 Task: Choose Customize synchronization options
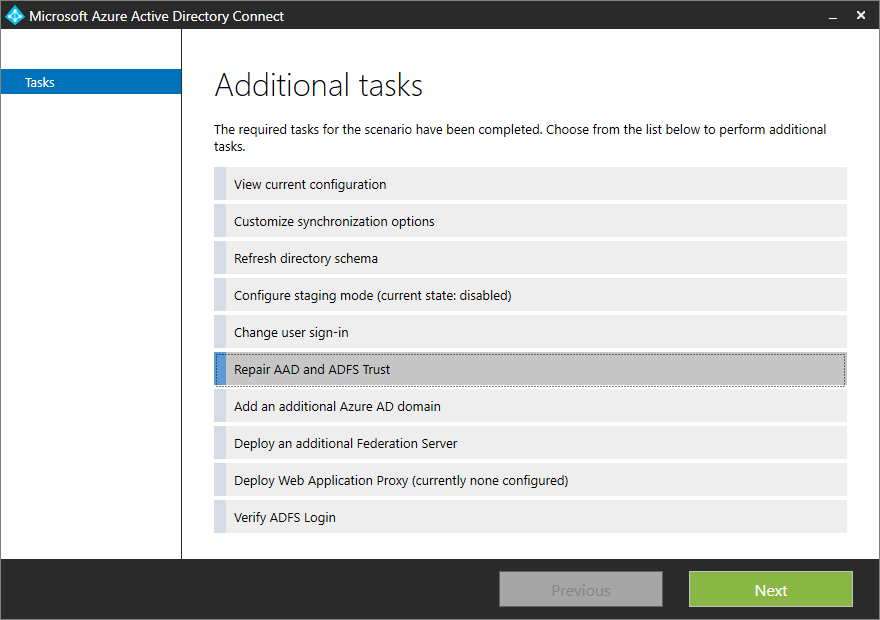(x=530, y=221)
